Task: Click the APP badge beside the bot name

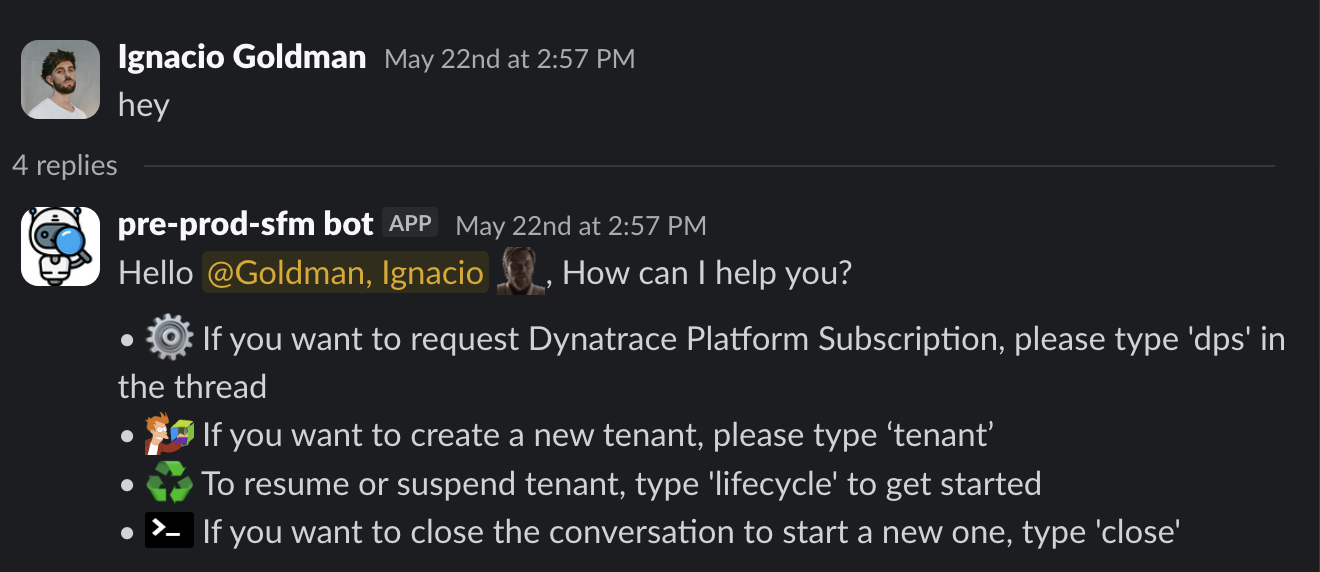Action: pyautogui.click(x=410, y=224)
